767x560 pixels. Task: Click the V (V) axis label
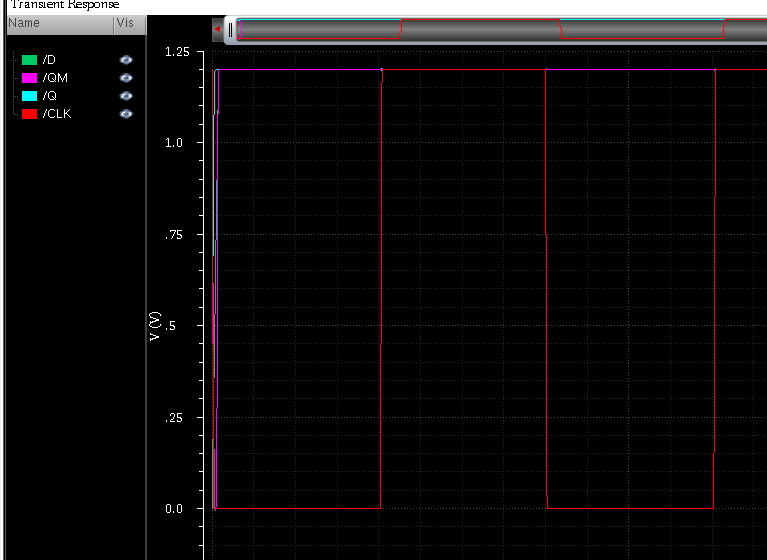[x=155, y=326]
